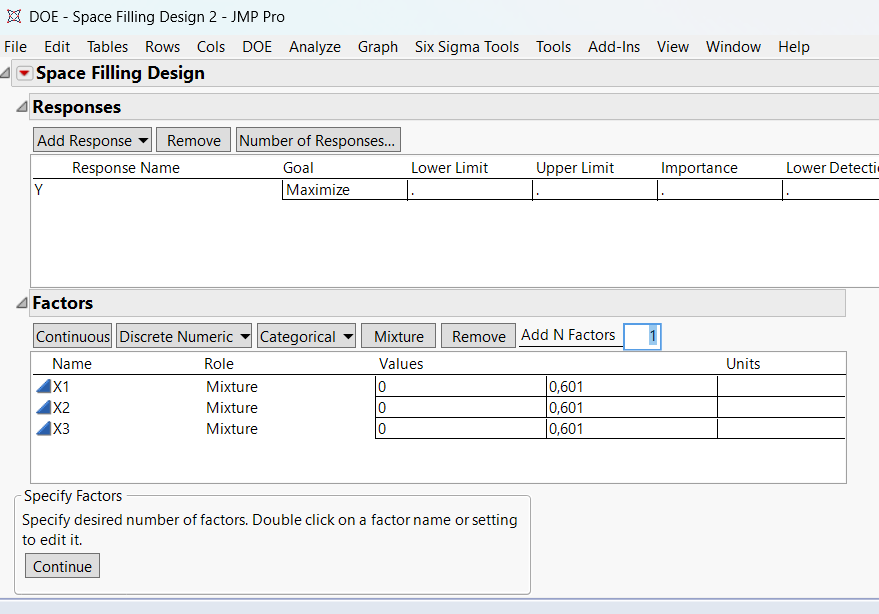This screenshot has width=879, height=614.
Task: Open the Add Response dropdown
Action: point(92,141)
